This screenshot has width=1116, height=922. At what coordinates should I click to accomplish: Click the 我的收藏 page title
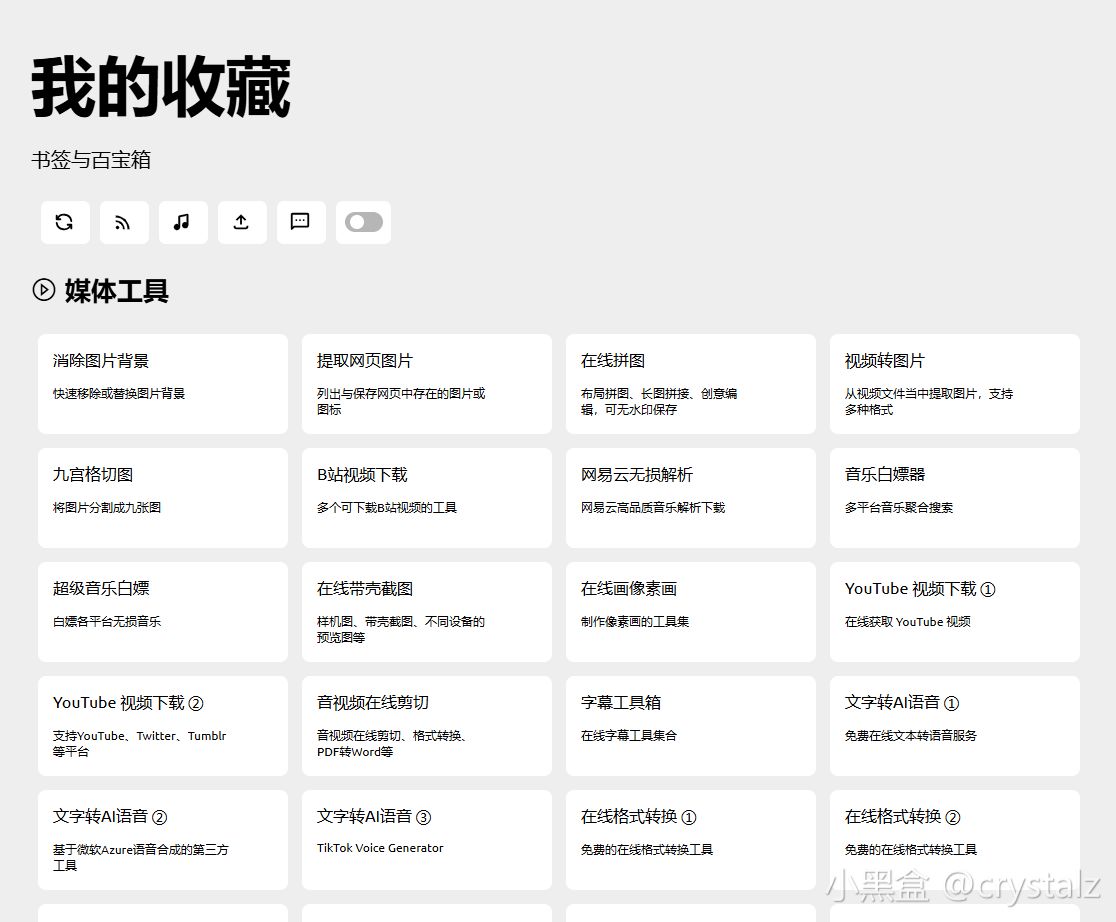pyautogui.click(x=162, y=88)
